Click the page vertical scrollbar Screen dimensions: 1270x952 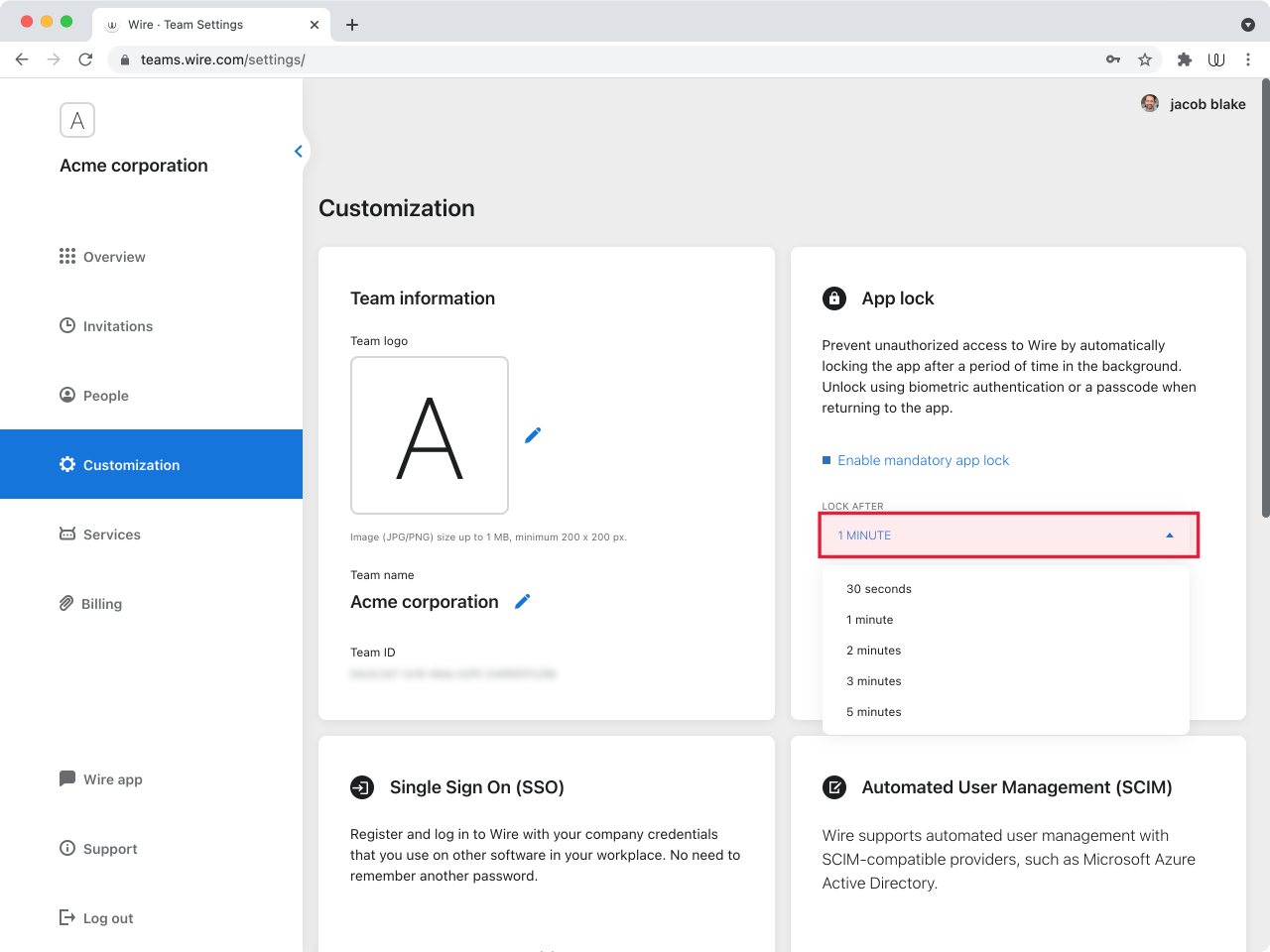1265,297
